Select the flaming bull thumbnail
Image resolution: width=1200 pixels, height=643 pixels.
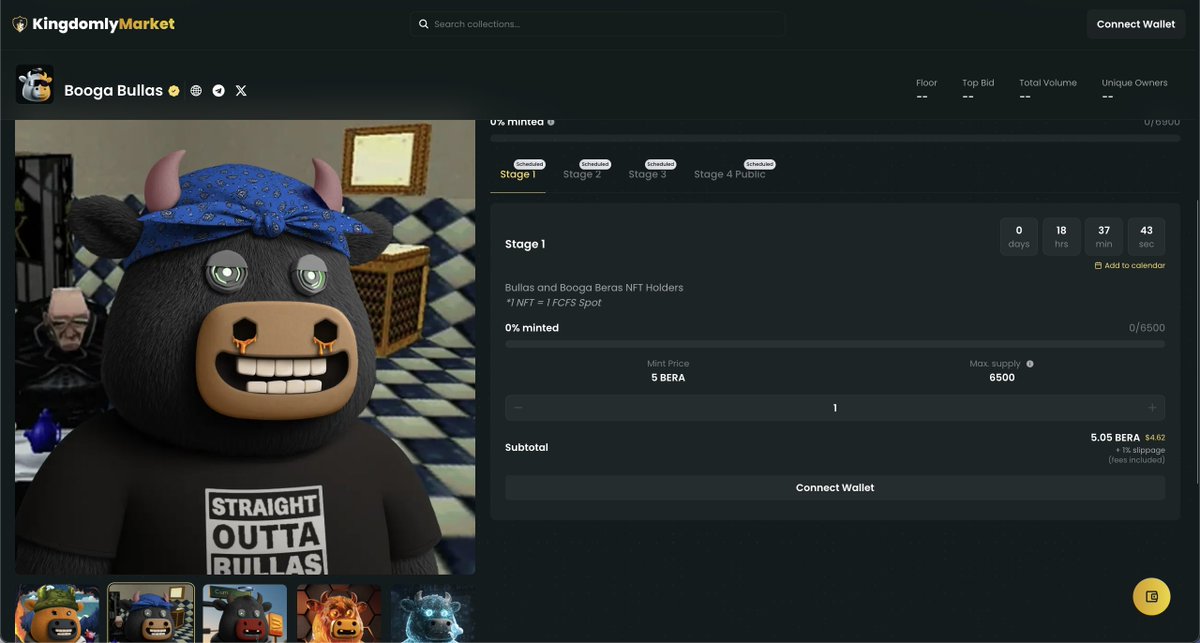click(337, 611)
